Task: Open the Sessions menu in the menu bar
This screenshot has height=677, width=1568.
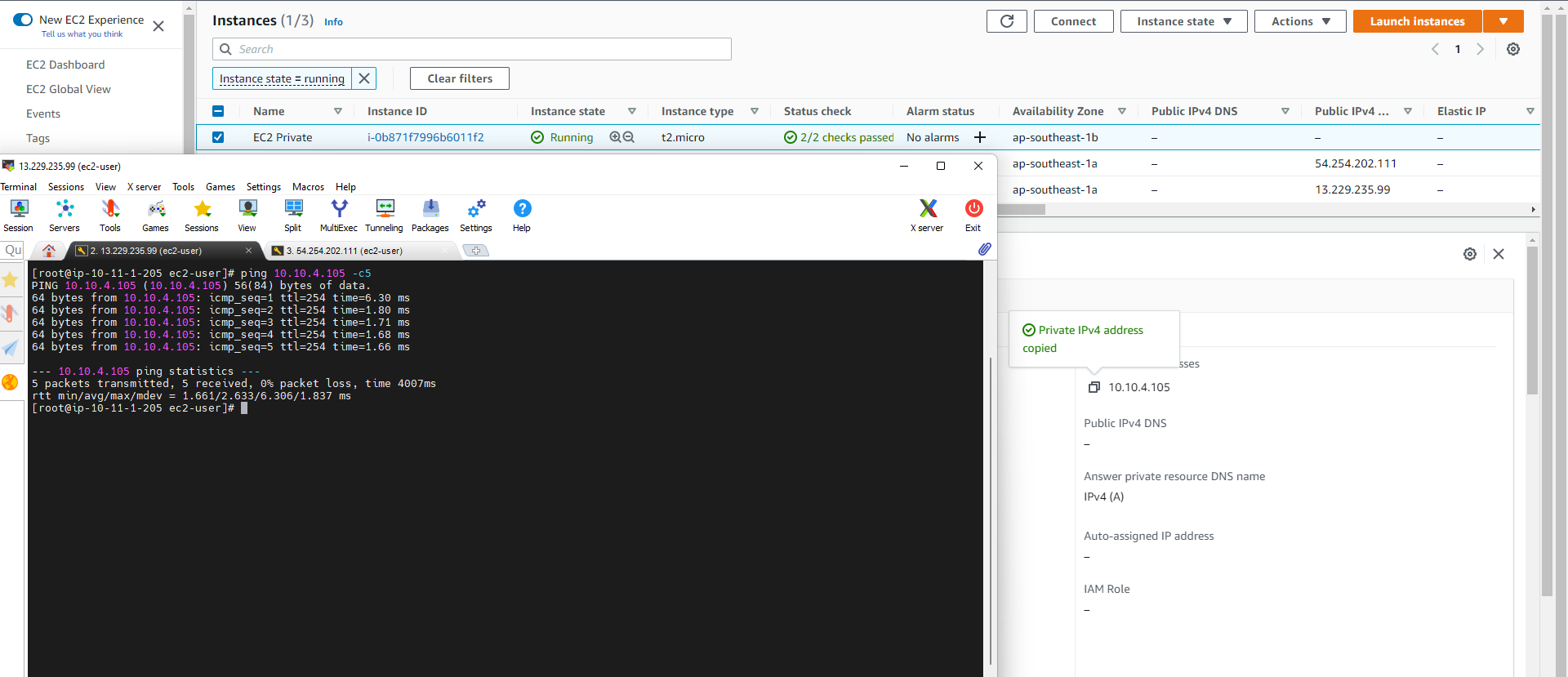Action: [66, 187]
